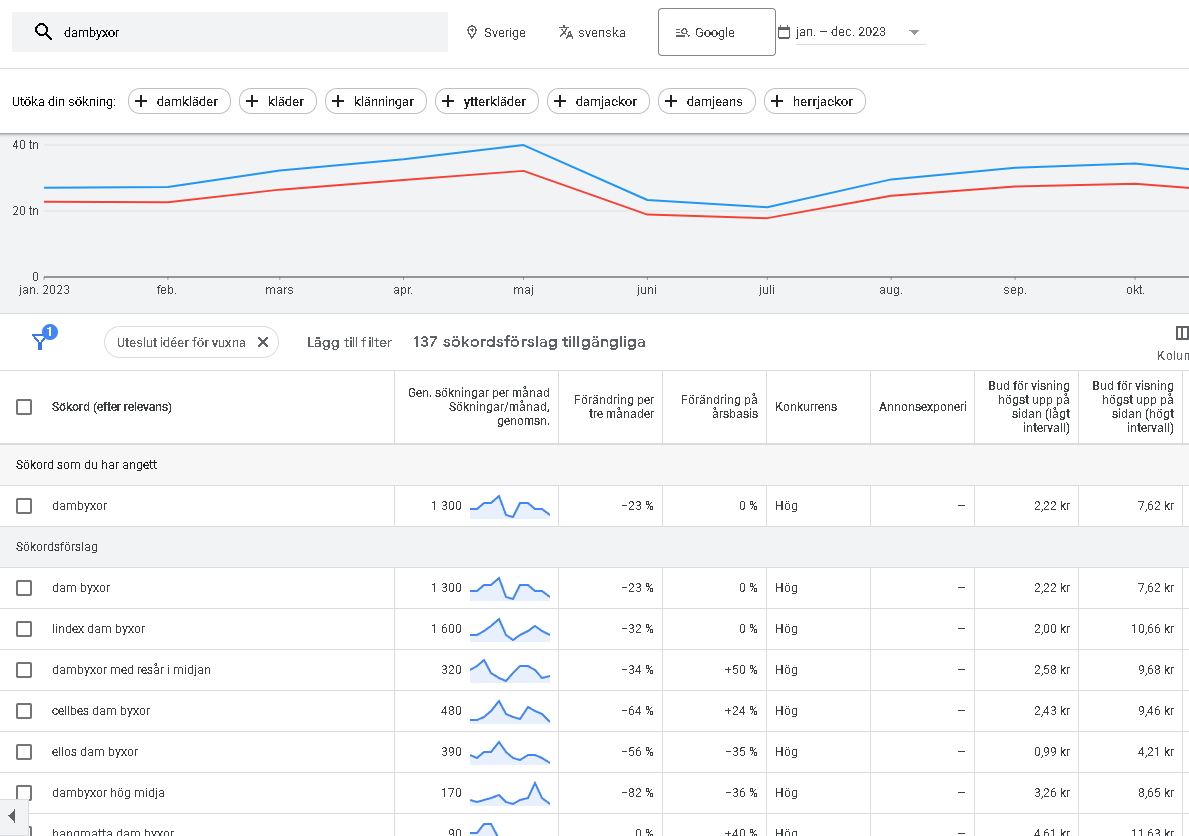This screenshot has height=836, width=1189.
Task: Sort by Annonsexponering column header
Action: [922, 407]
